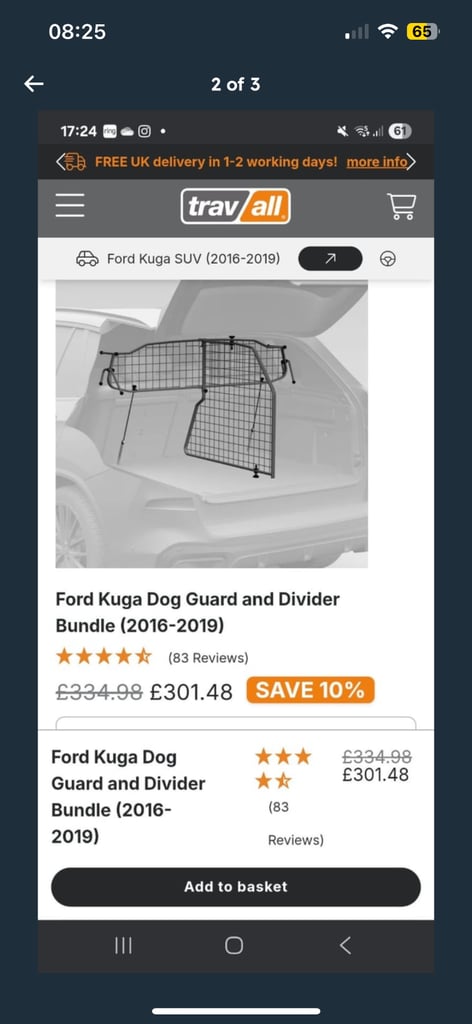This screenshot has height=1024, width=472.
Task: Tap the car icon beside Ford Kuga SUV
Action: click(x=87, y=259)
